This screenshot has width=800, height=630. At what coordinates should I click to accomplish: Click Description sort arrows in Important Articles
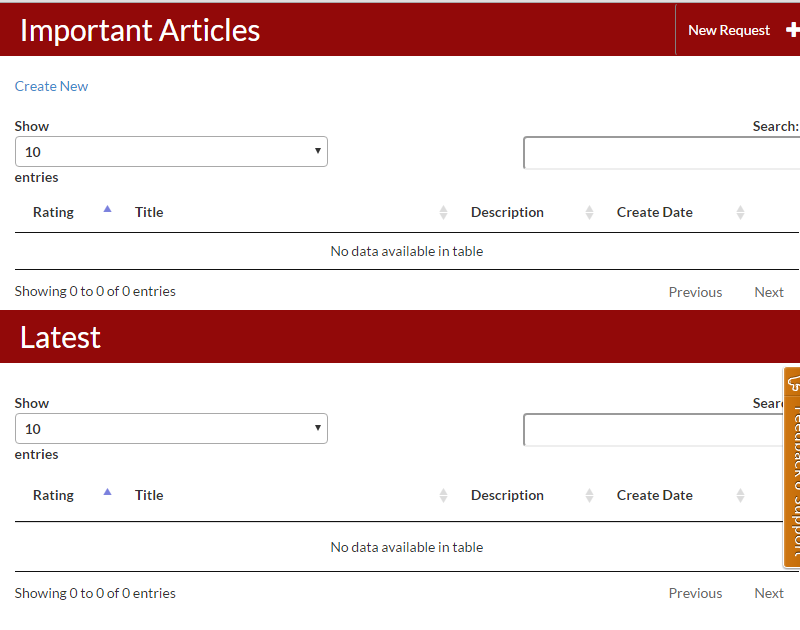[589, 212]
